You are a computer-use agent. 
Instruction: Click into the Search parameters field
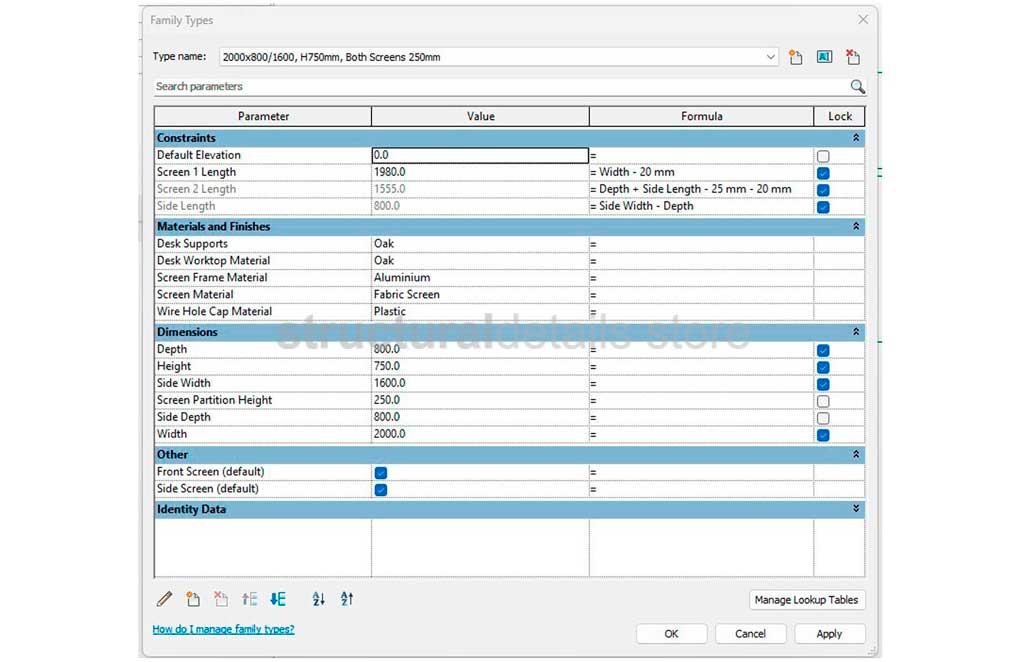[500, 87]
